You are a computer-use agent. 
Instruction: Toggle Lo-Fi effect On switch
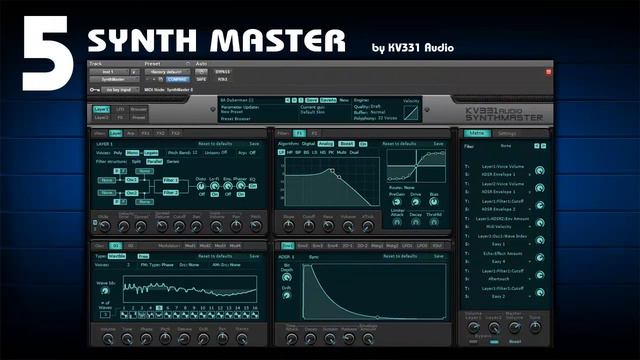[x=214, y=194]
